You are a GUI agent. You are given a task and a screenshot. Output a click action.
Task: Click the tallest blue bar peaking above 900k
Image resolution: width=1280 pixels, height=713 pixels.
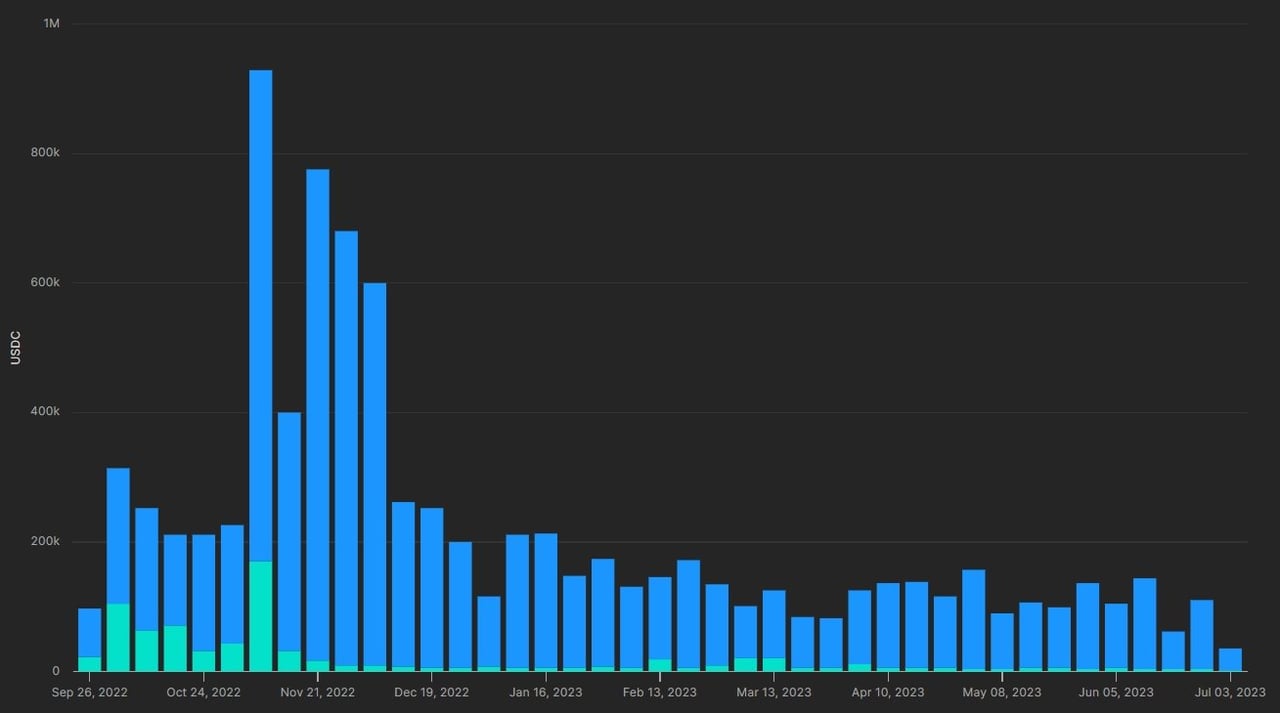click(261, 316)
